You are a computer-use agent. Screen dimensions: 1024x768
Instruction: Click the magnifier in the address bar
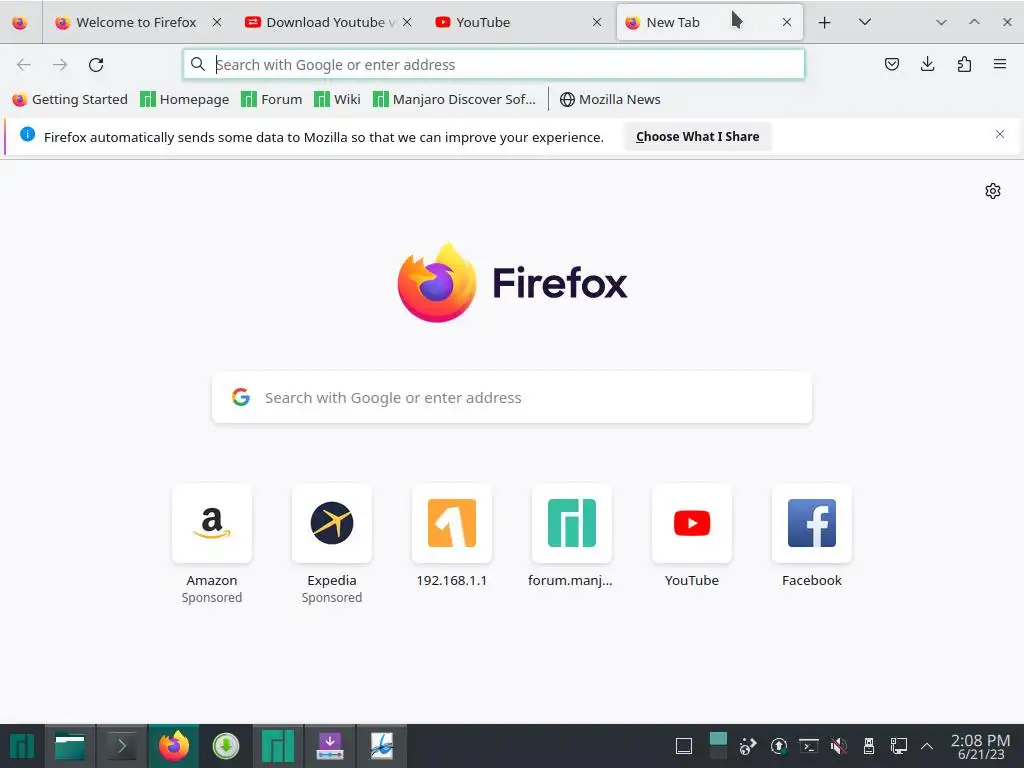click(197, 64)
